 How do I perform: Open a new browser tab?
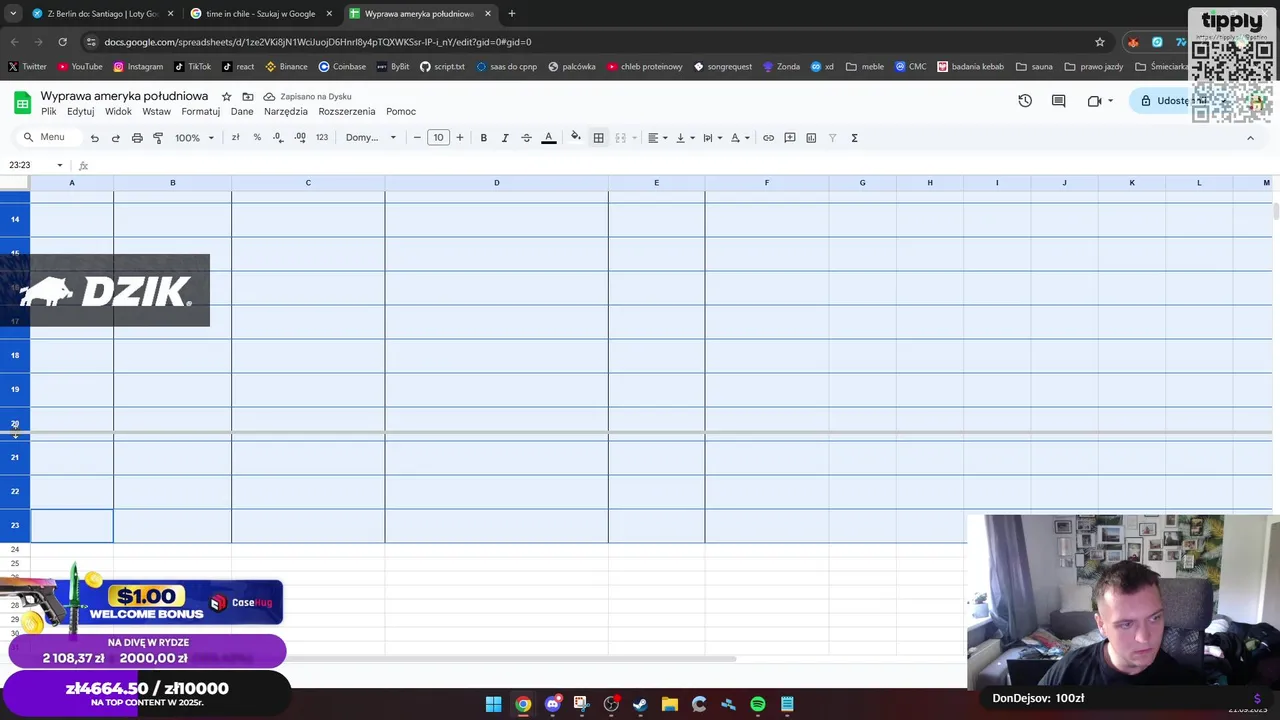click(512, 14)
